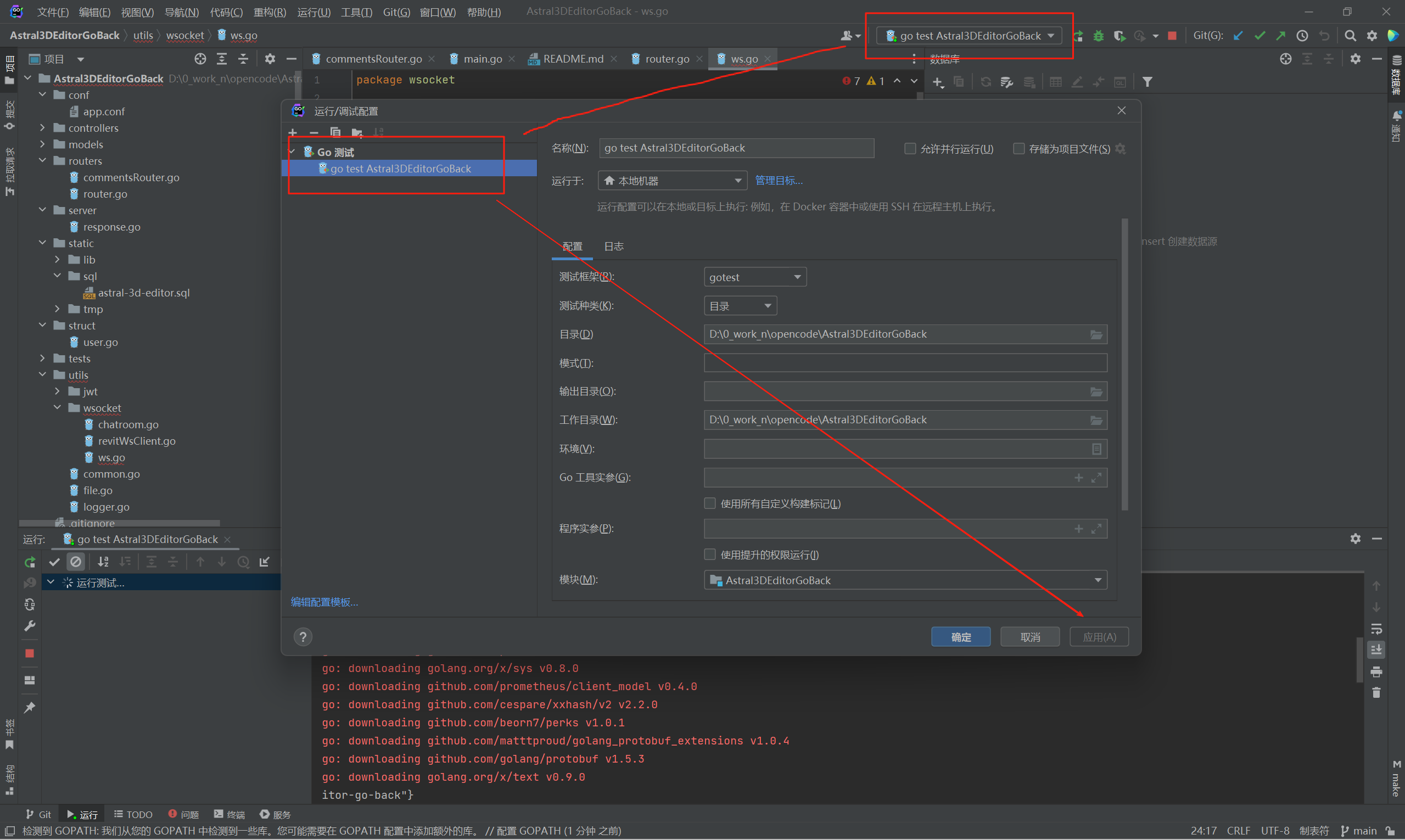Click main branch indicator in status bar

(x=1358, y=831)
